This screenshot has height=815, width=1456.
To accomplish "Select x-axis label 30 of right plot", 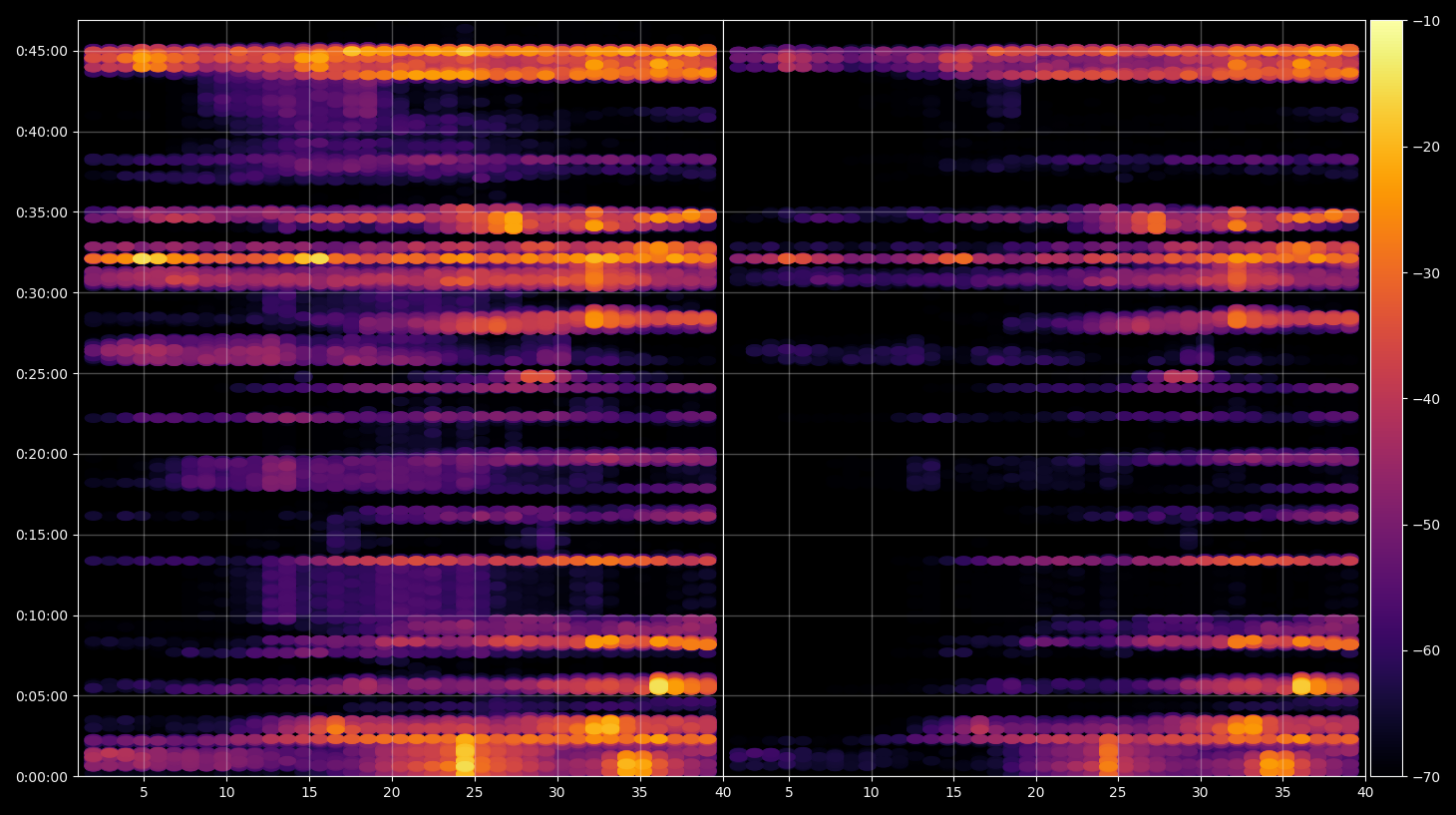I will tap(1201, 793).
